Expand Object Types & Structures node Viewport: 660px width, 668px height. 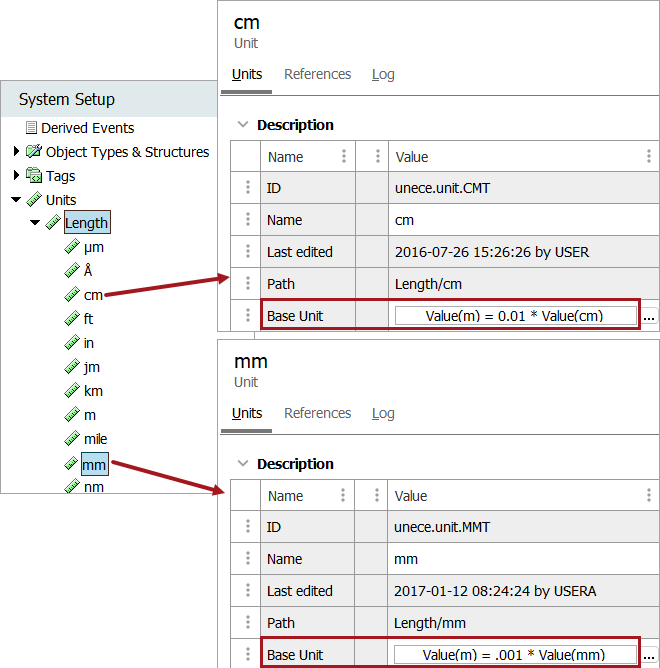pyautogui.click(x=16, y=151)
